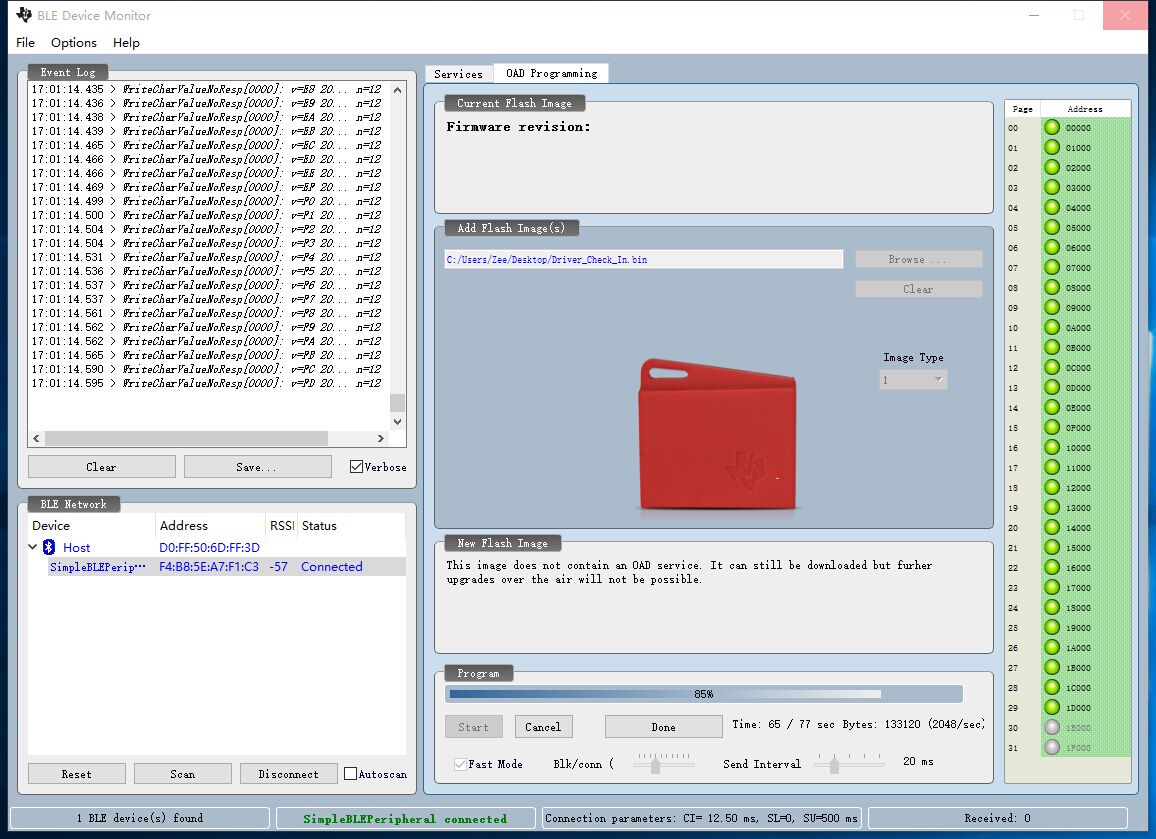Viewport: 1156px width, 839px height.
Task: Click the gray LED for page 31
Action: click(1052, 747)
